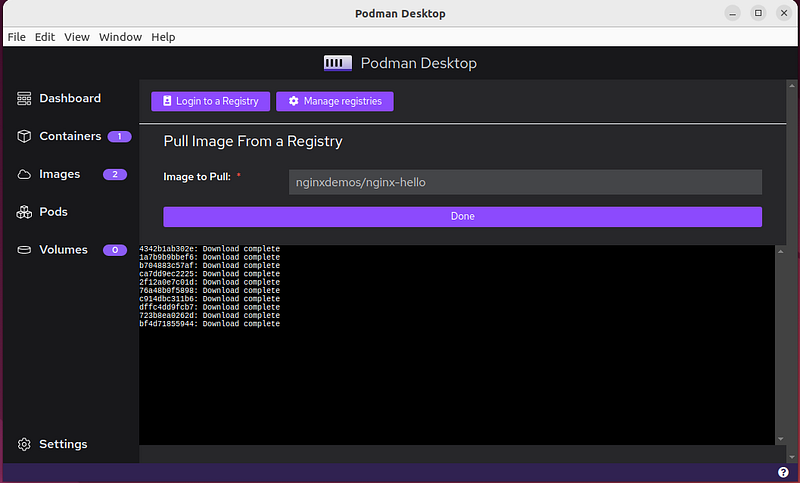Image resolution: width=800 pixels, height=483 pixels.
Task: Open the Containers section
Action: pyautogui.click(x=70, y=136)
